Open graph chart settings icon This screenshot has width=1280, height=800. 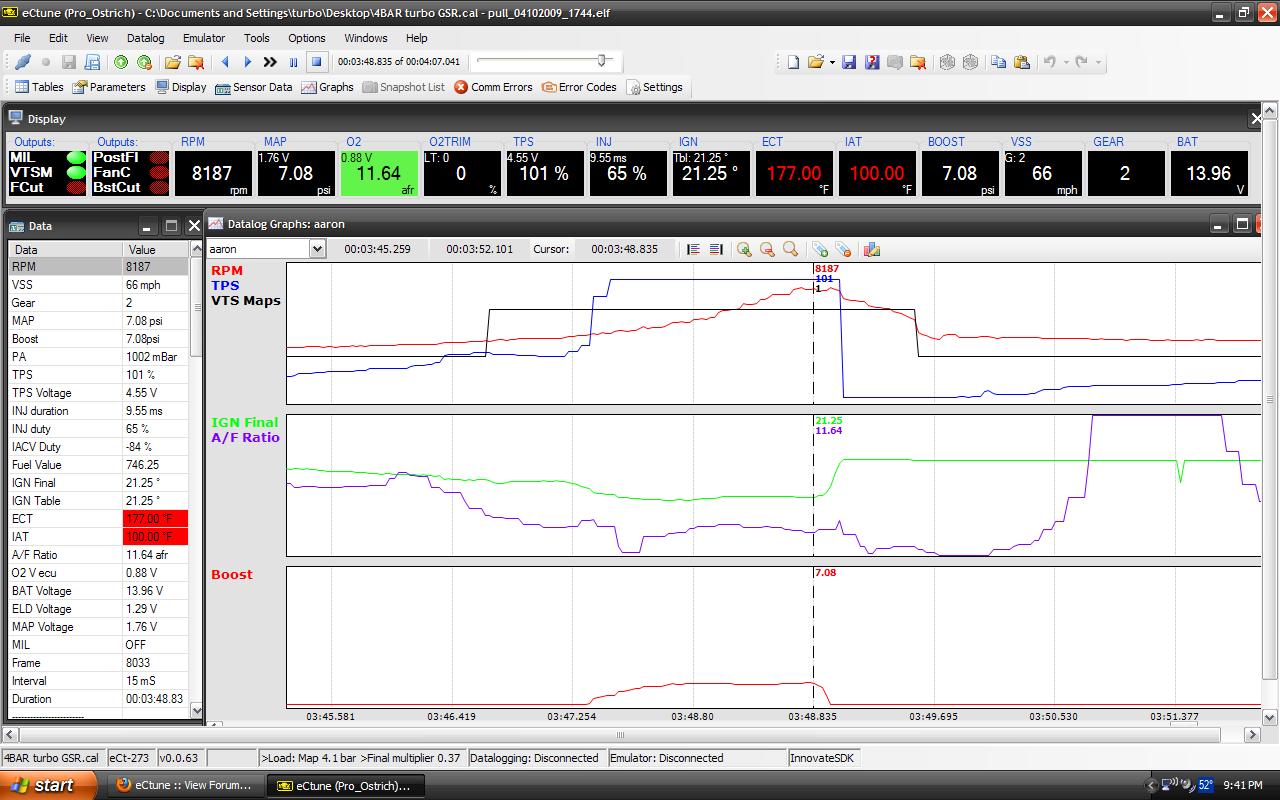coord(871,249)
